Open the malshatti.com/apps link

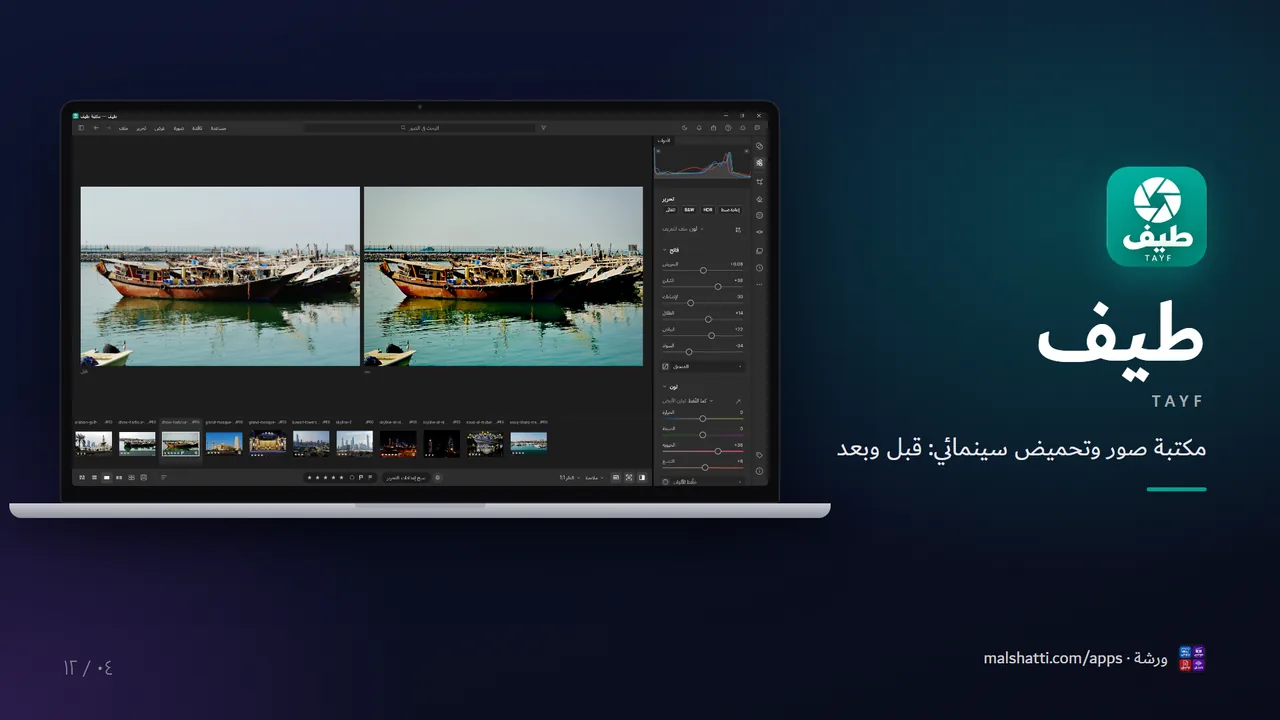[x=1054, y=659]
